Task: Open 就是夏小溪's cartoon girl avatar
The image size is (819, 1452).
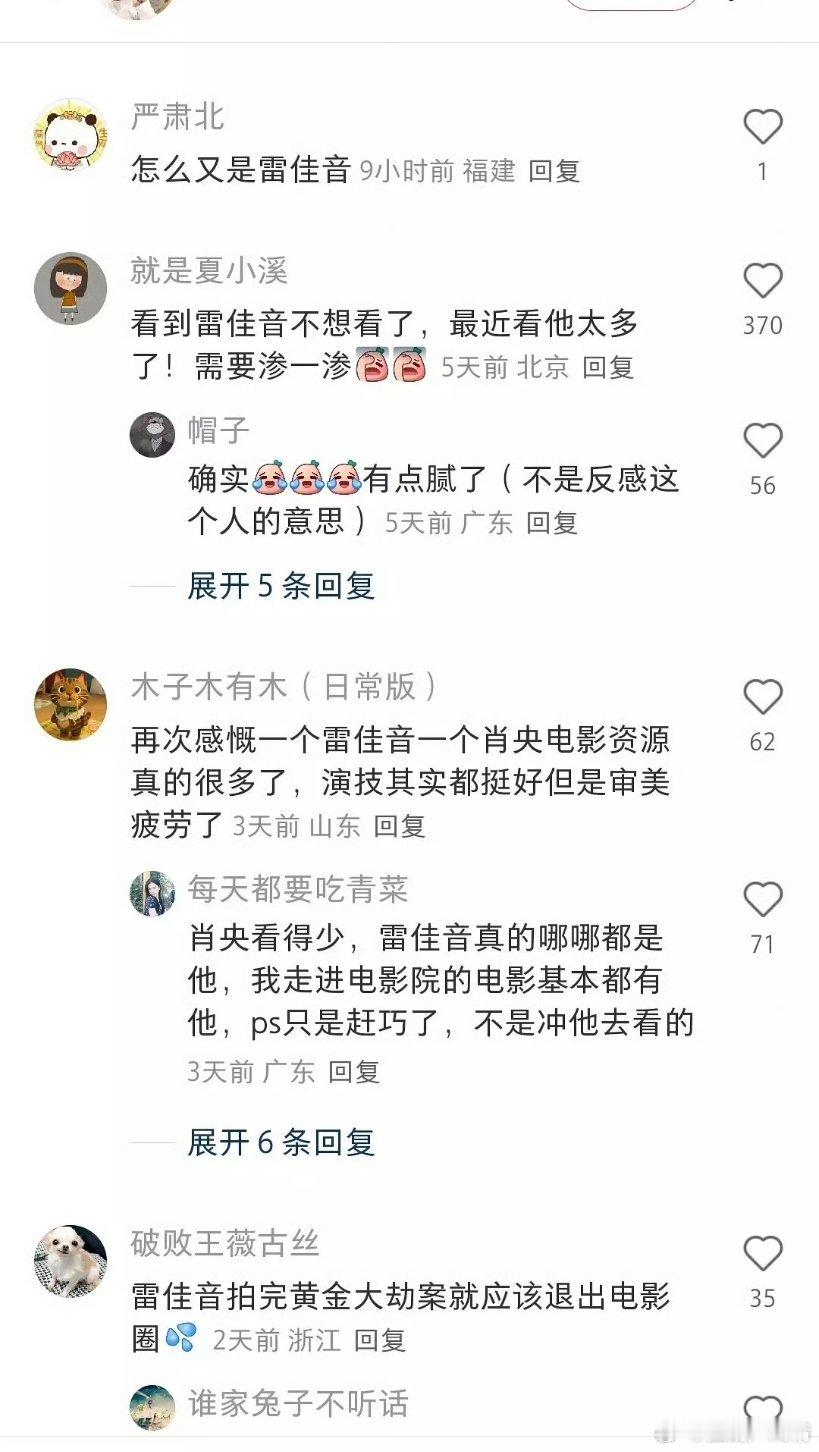Action: (70, 288)
